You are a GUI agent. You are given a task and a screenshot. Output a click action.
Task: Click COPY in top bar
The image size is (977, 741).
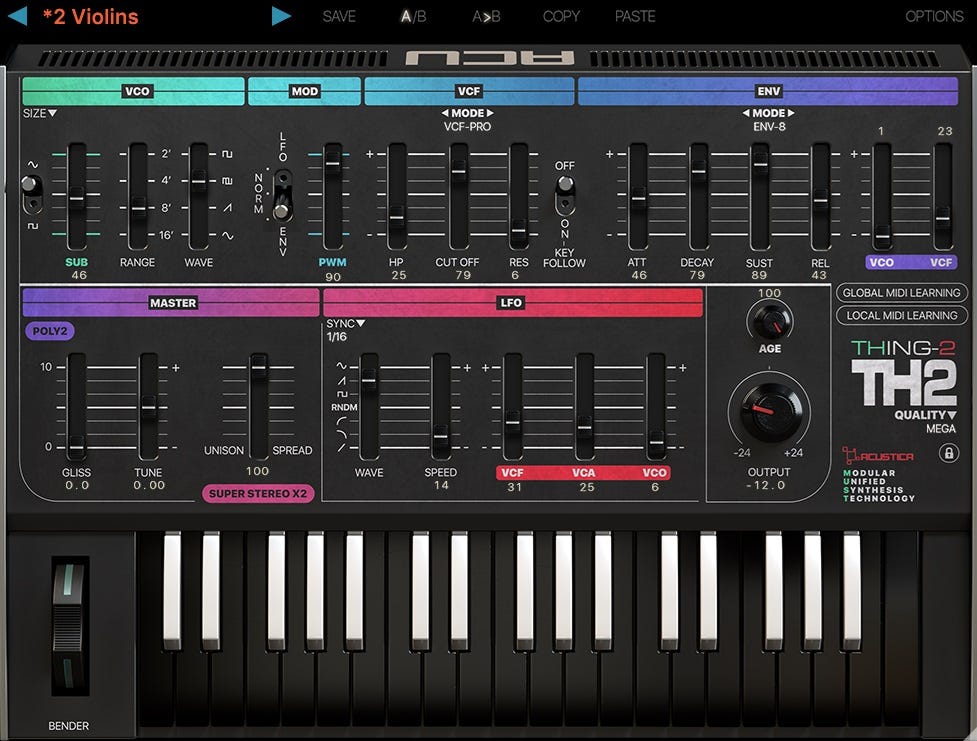tap(561, 16)
